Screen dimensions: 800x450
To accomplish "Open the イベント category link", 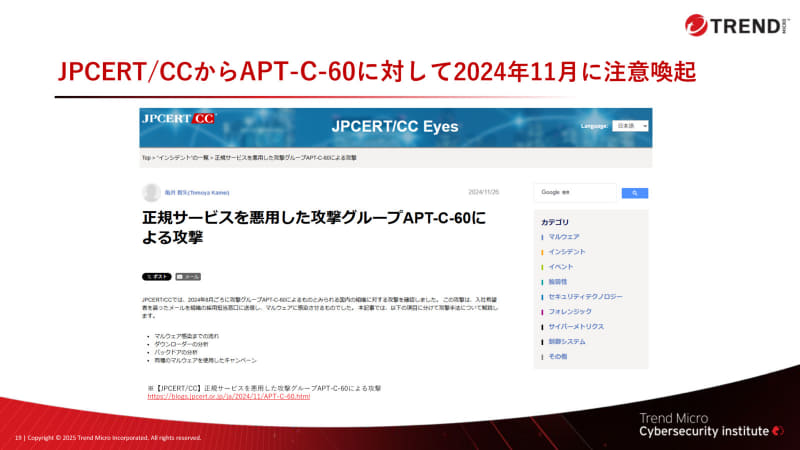I will [561, 266].
